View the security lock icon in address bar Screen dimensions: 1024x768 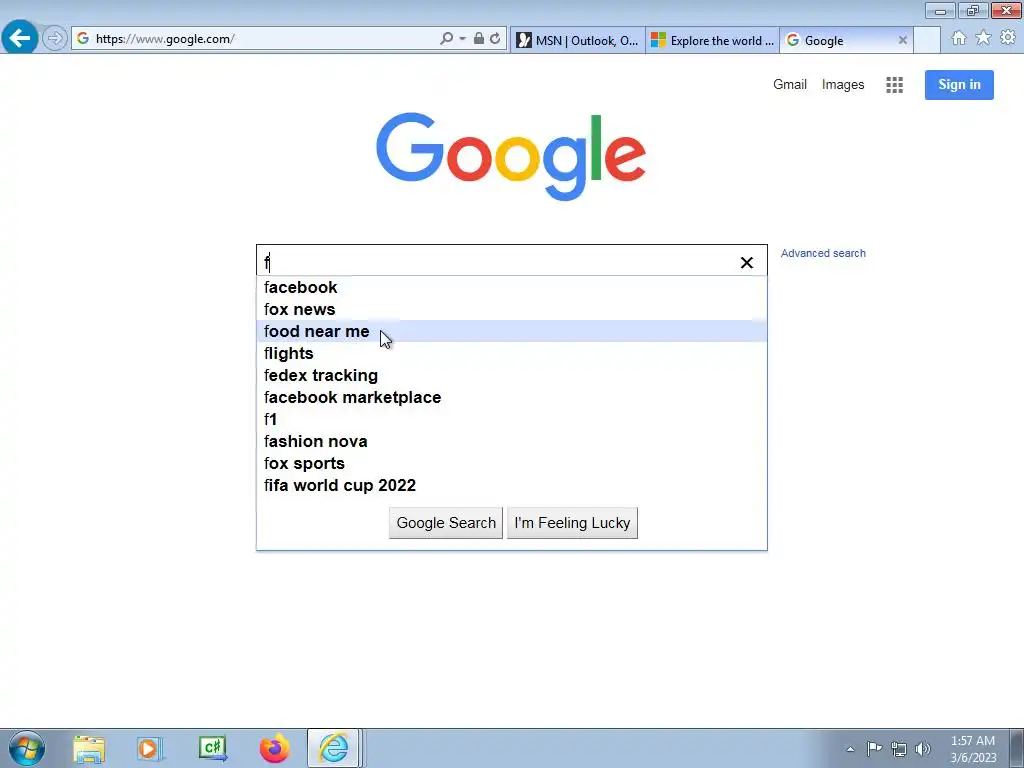pos(479,39)
